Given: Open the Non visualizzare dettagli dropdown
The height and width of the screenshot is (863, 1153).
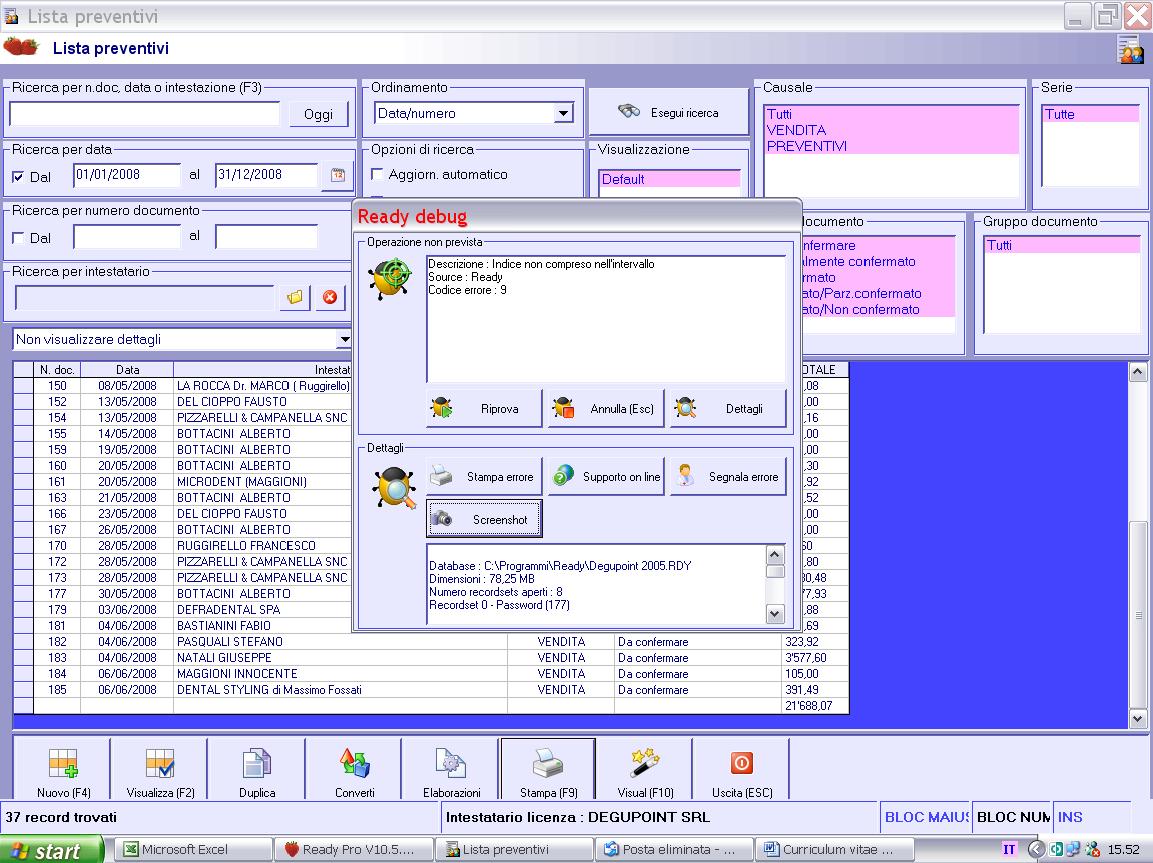Looking at the screenshot, I should click(x=344, y=340).
